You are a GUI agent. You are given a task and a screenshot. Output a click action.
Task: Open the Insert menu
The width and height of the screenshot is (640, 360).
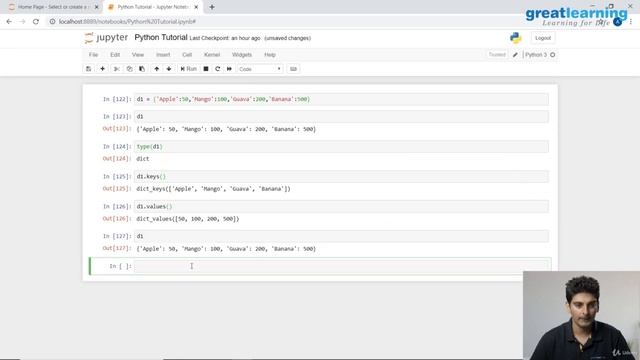click(163, 55)
